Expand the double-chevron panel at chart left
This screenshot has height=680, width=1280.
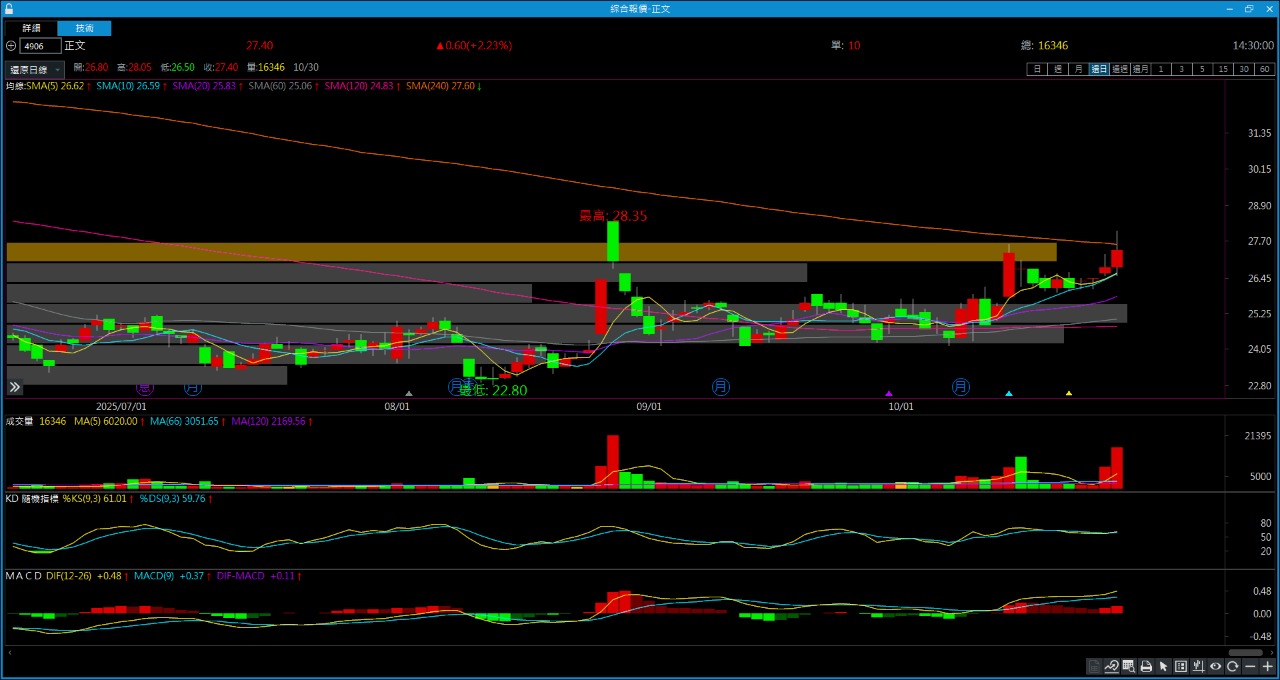[x=15, y=387]
